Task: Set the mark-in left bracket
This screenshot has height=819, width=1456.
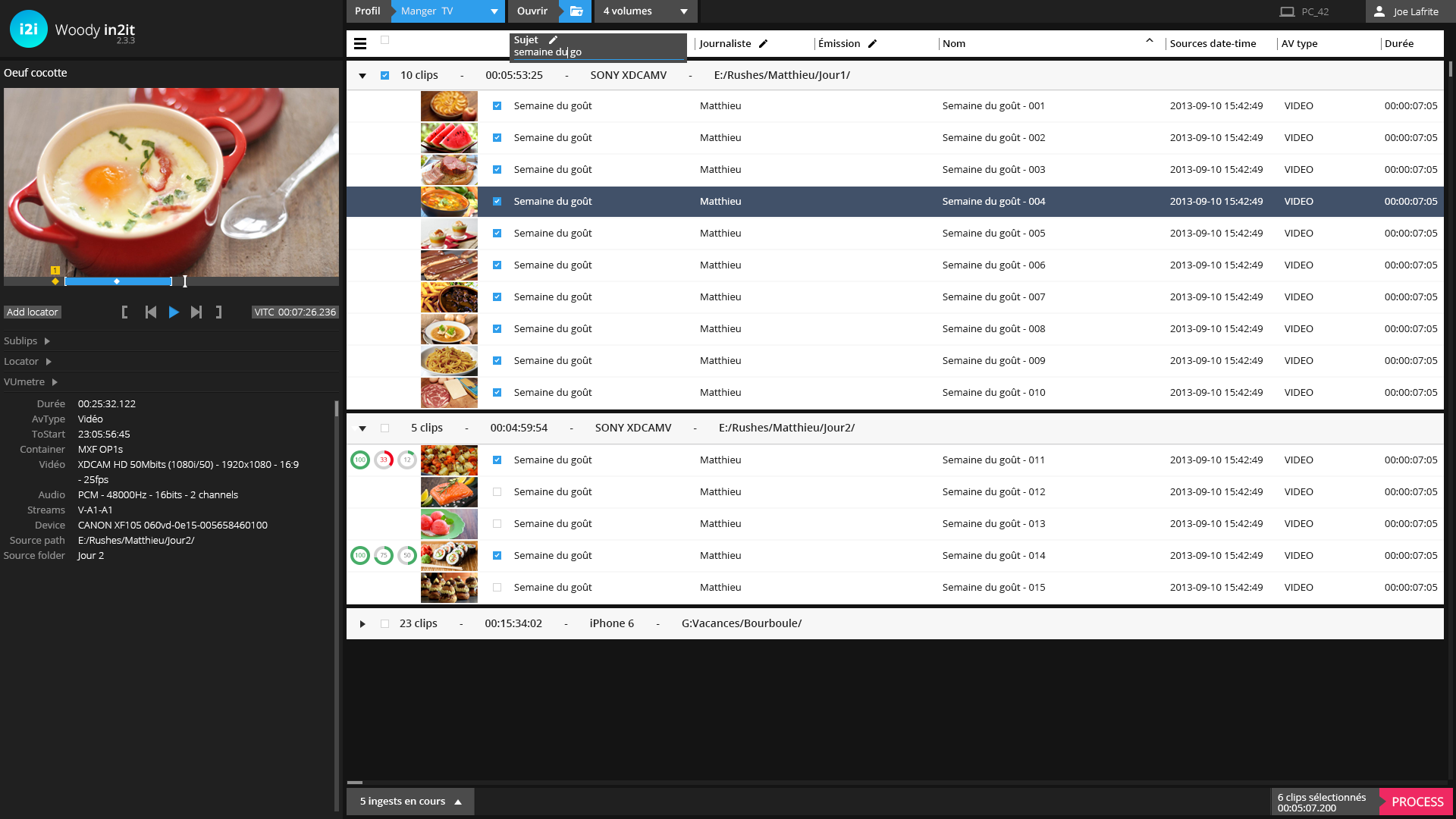Action: coord(125,312)
